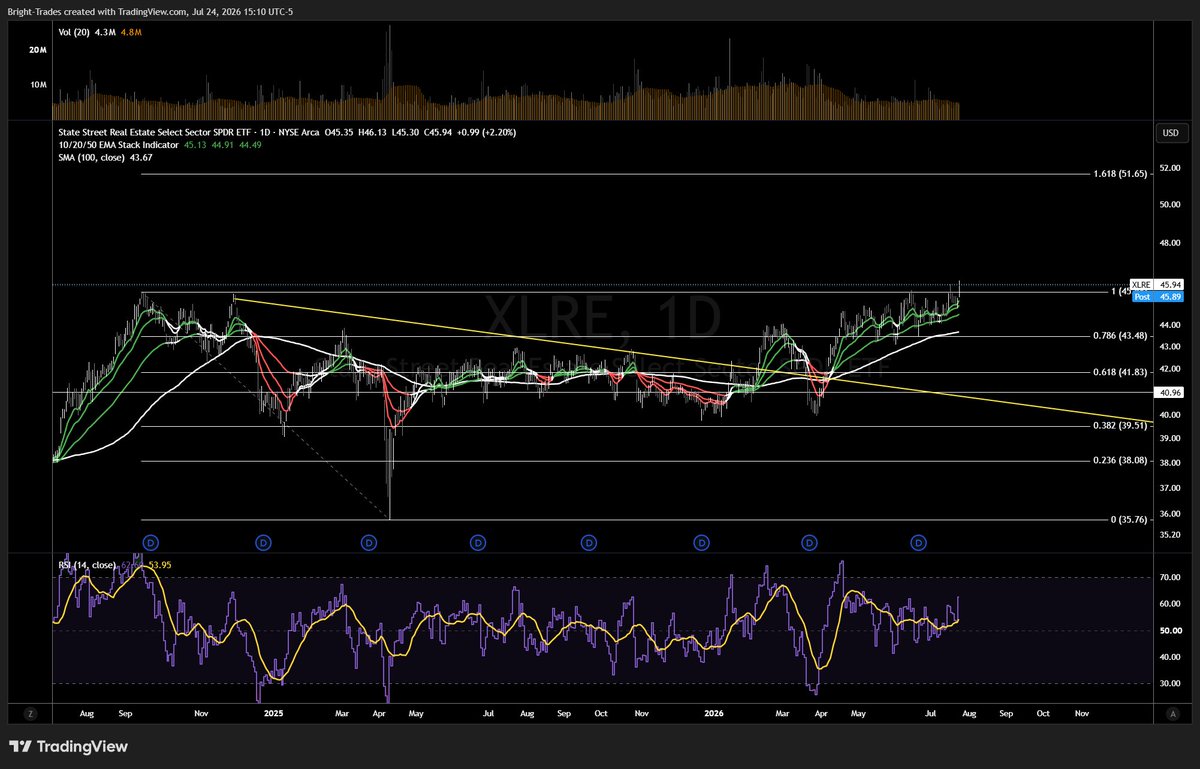Click the Post 45.89 post-market price label
Image resolution: width=1200 pixels, height=769 pixels.
pos(1156,297)
